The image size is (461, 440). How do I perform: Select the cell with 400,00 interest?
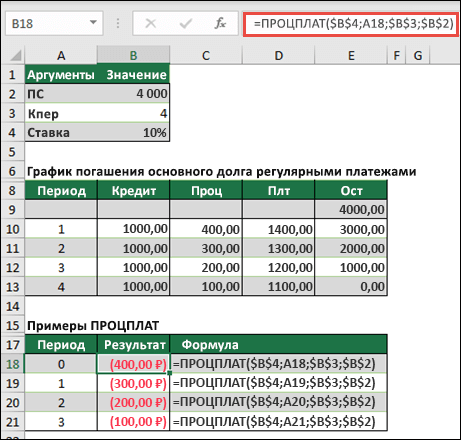pyautogui.click(x=206, y=229)
